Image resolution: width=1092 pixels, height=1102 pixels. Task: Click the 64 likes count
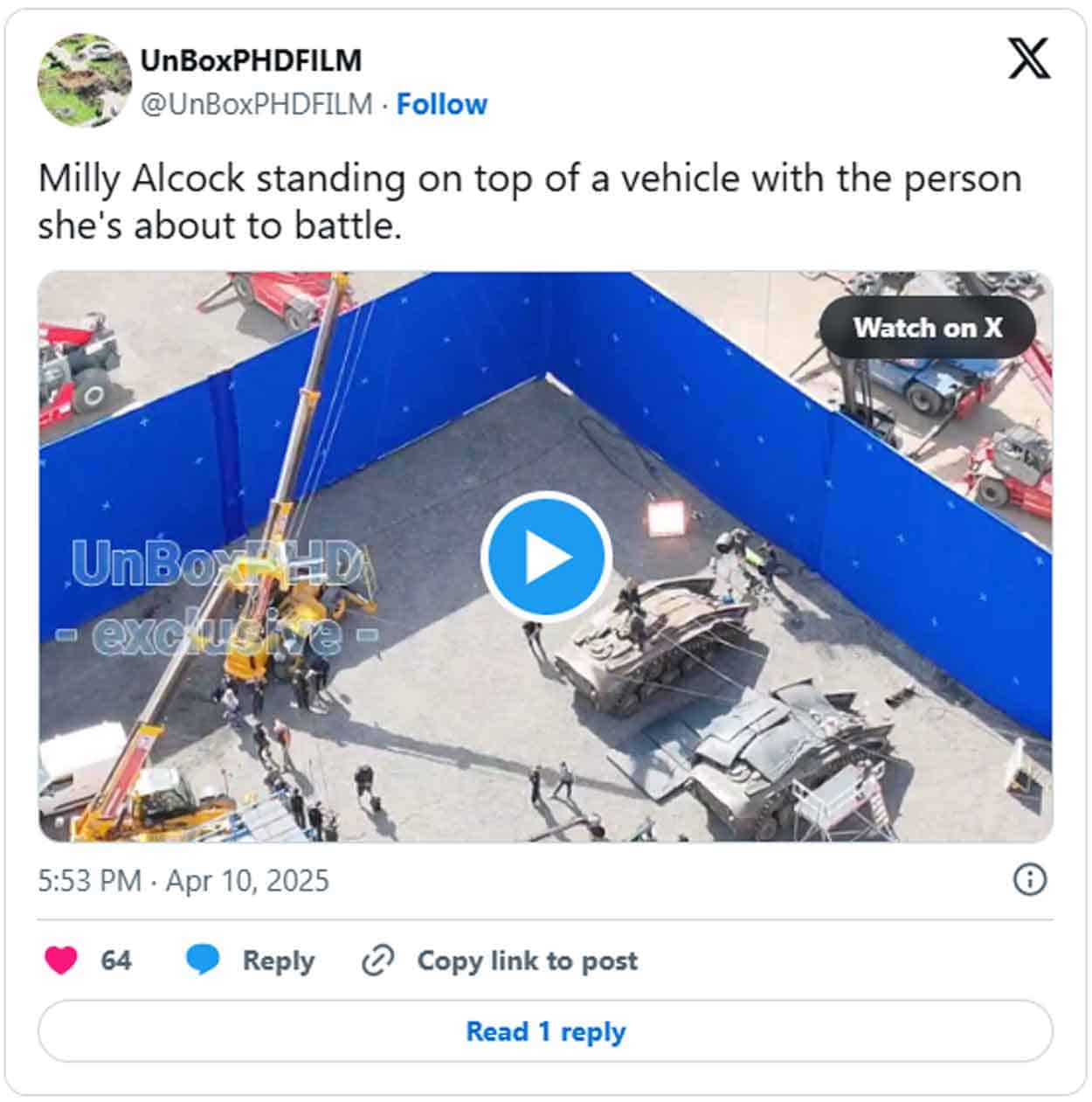(x=116, y=960)
